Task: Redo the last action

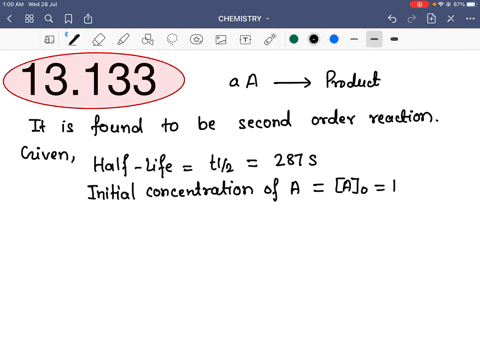Action: 412,19
